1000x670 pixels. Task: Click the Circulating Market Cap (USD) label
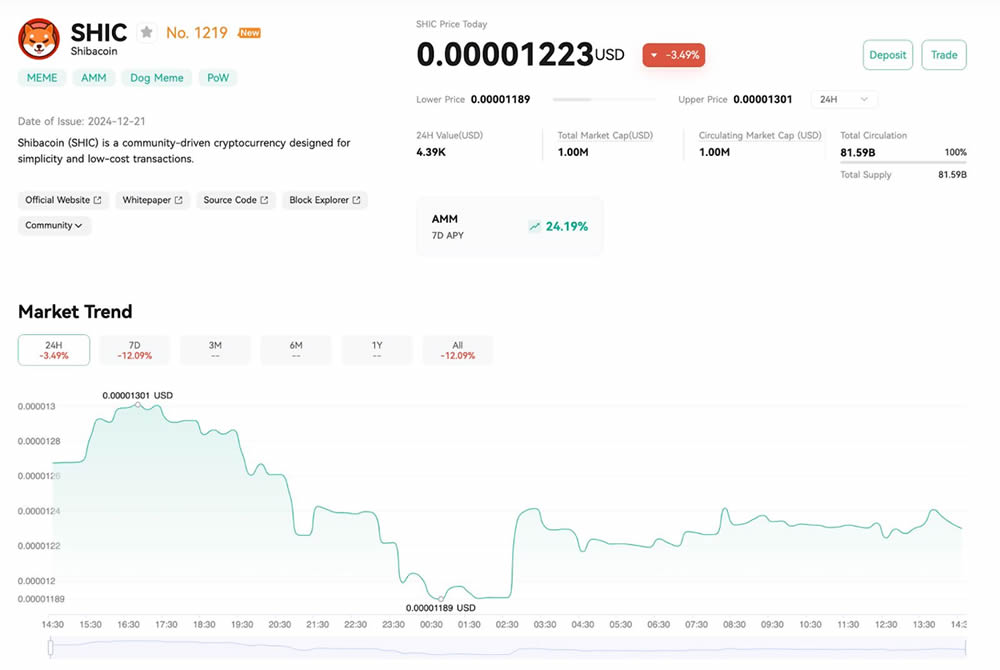pos(760,135)
